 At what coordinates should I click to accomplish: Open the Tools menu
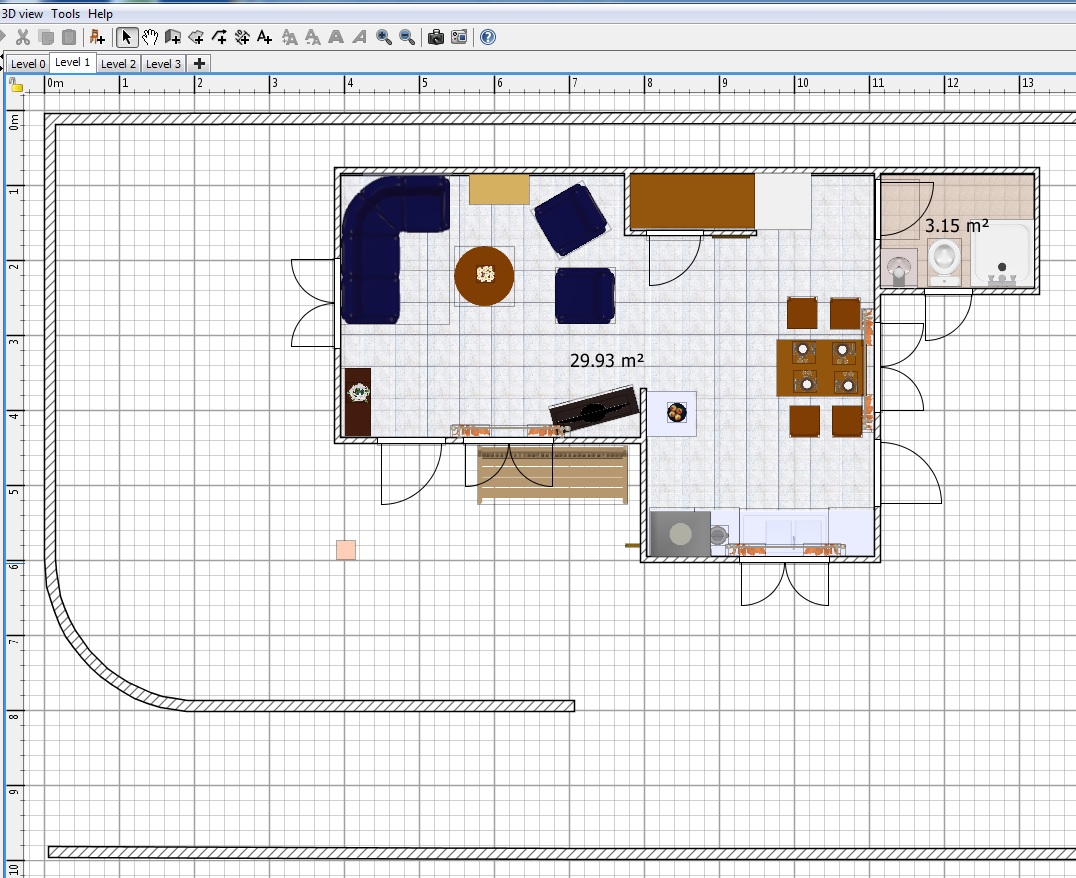click(65, 14)
